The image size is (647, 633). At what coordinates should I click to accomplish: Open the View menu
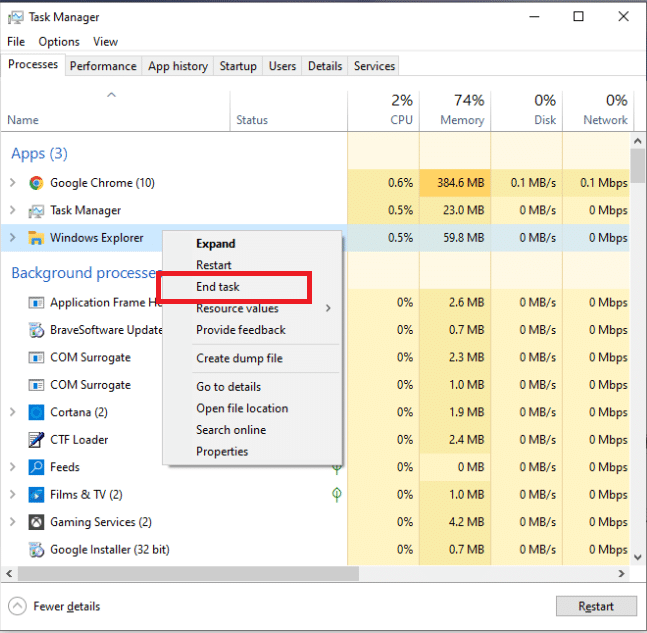click(x=105, y=42)
